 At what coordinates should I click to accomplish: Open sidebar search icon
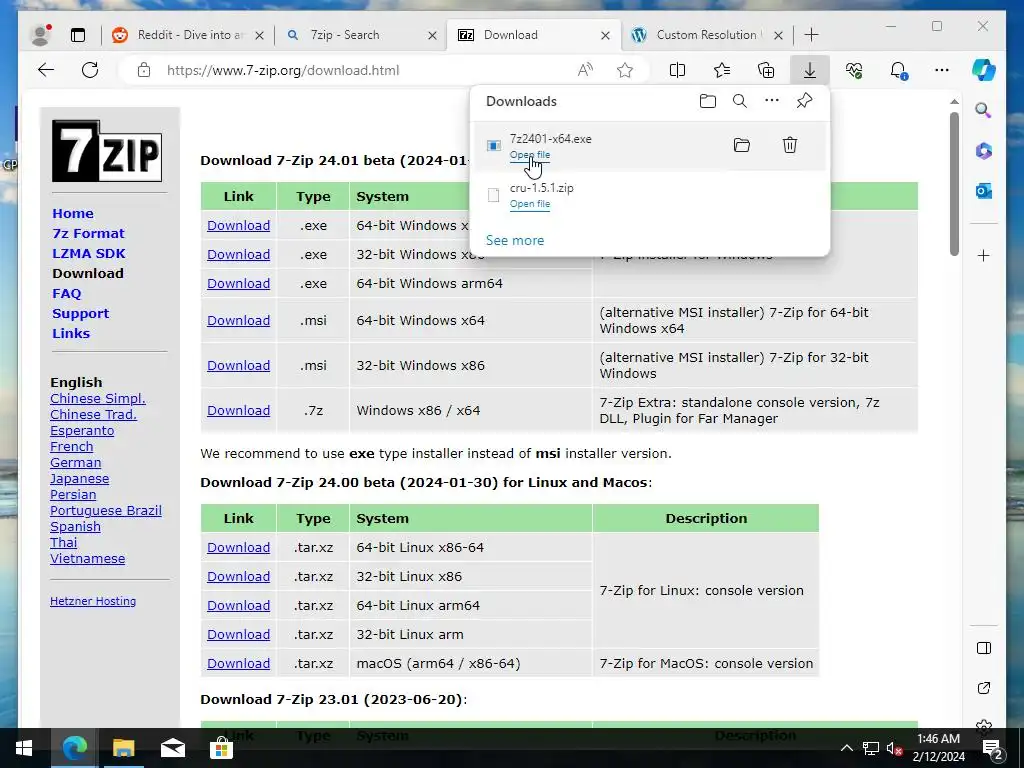coord(984,110)
